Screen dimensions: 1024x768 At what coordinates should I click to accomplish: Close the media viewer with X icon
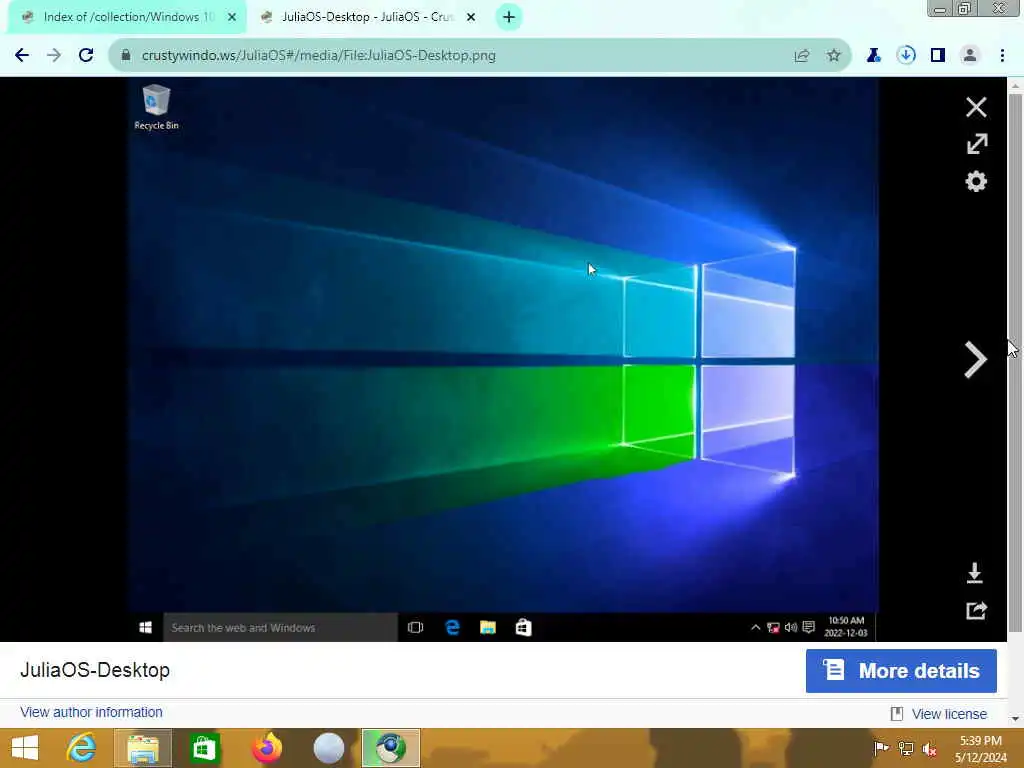[x=976, y=107]
